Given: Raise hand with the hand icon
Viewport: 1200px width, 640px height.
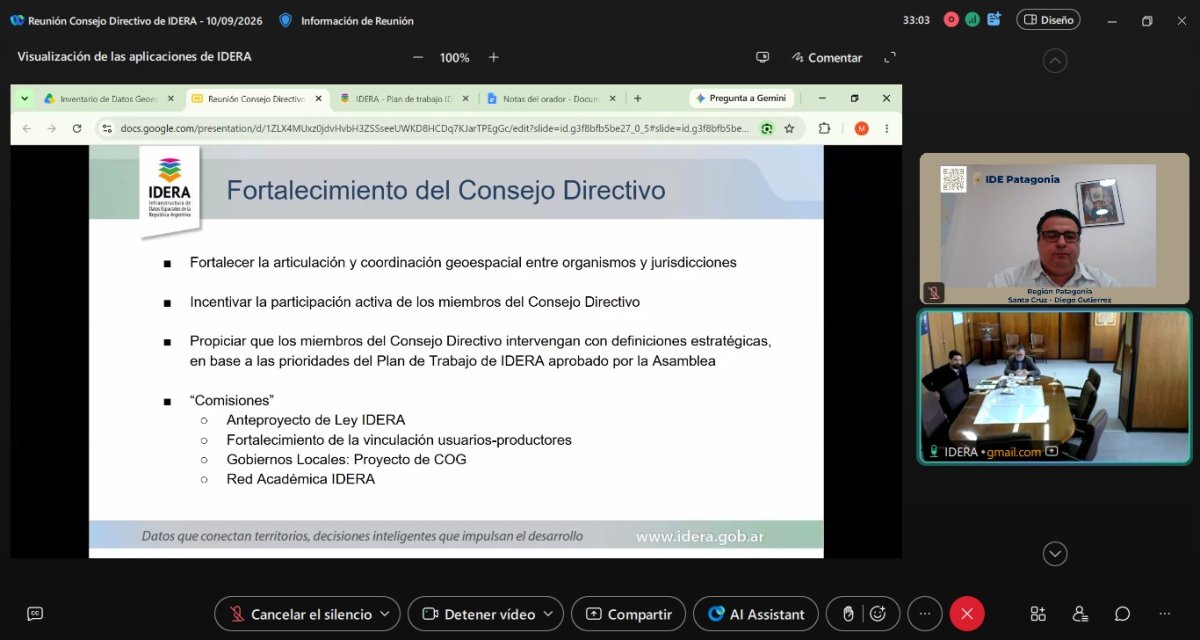Looking at the screenshot, I should 848,614.
